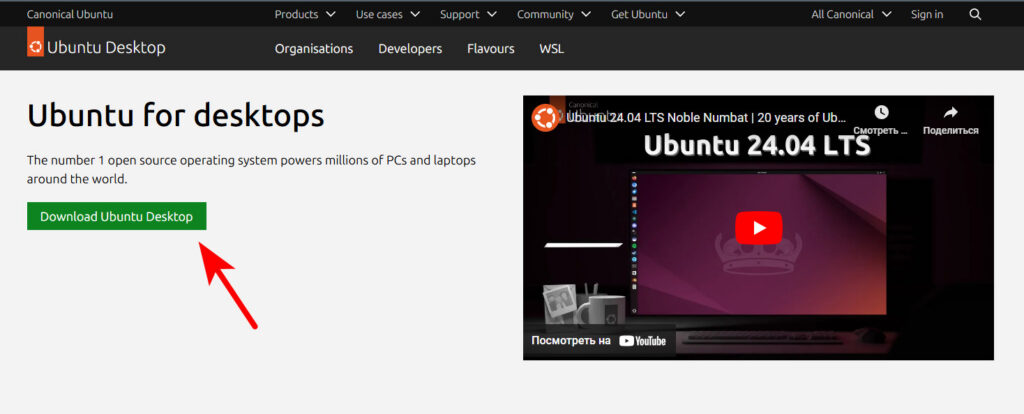1024x414 pixels.
Task: Click the Watch later clock icon on video
Action: click(881, 112)
